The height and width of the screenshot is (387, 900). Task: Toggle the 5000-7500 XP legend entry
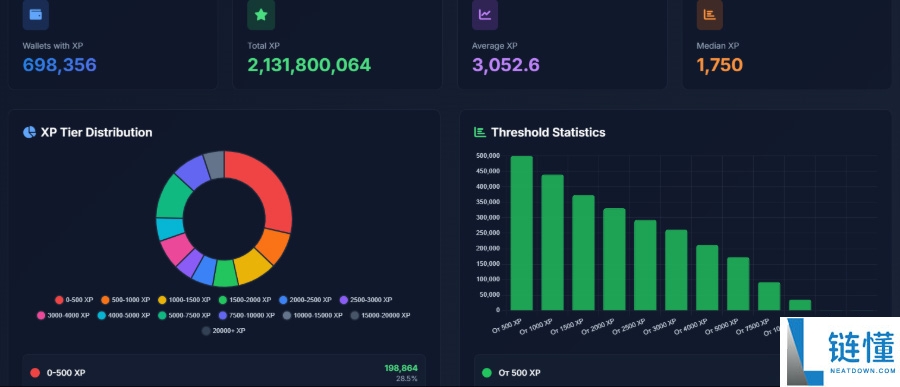click(185, 315)
